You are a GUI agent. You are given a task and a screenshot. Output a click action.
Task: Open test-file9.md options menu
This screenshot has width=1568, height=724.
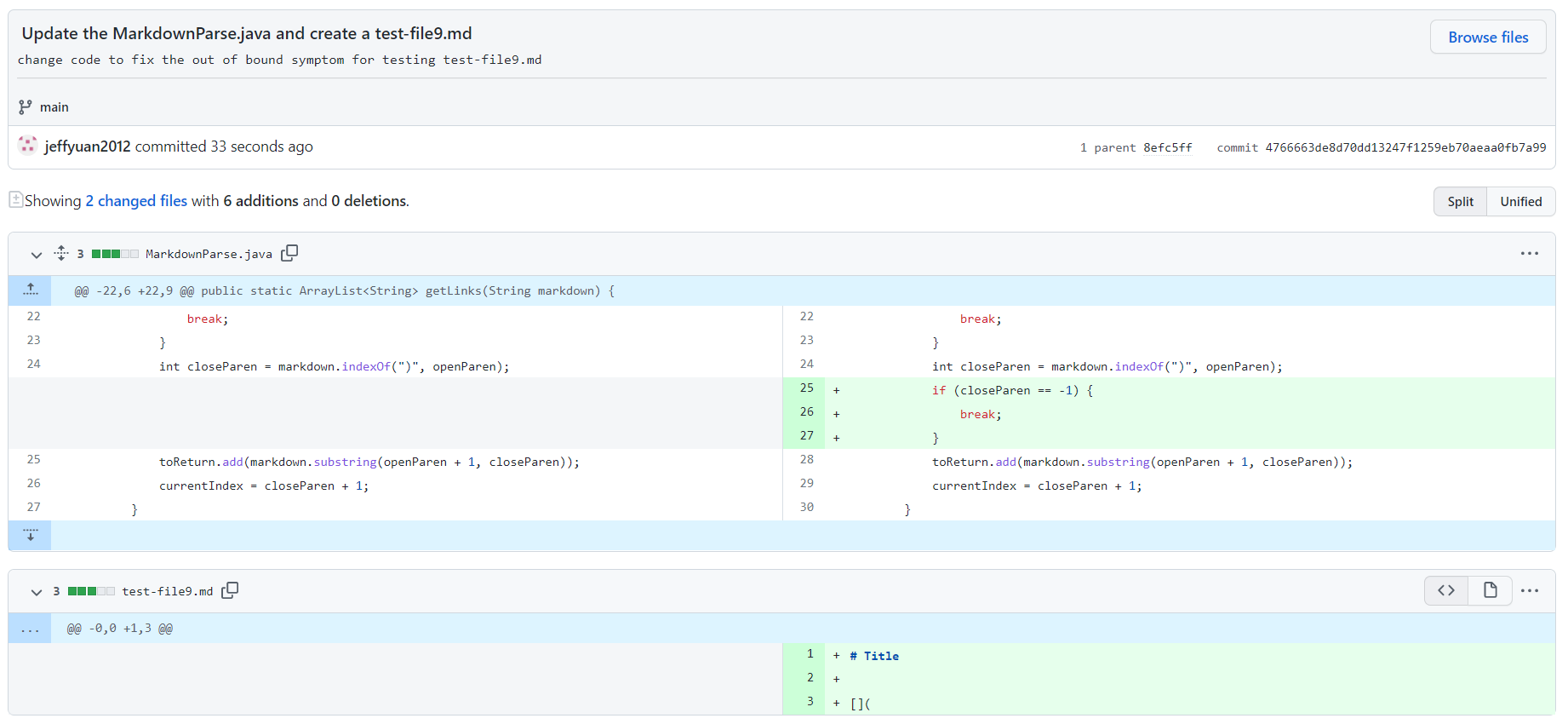pos(1529,591)
